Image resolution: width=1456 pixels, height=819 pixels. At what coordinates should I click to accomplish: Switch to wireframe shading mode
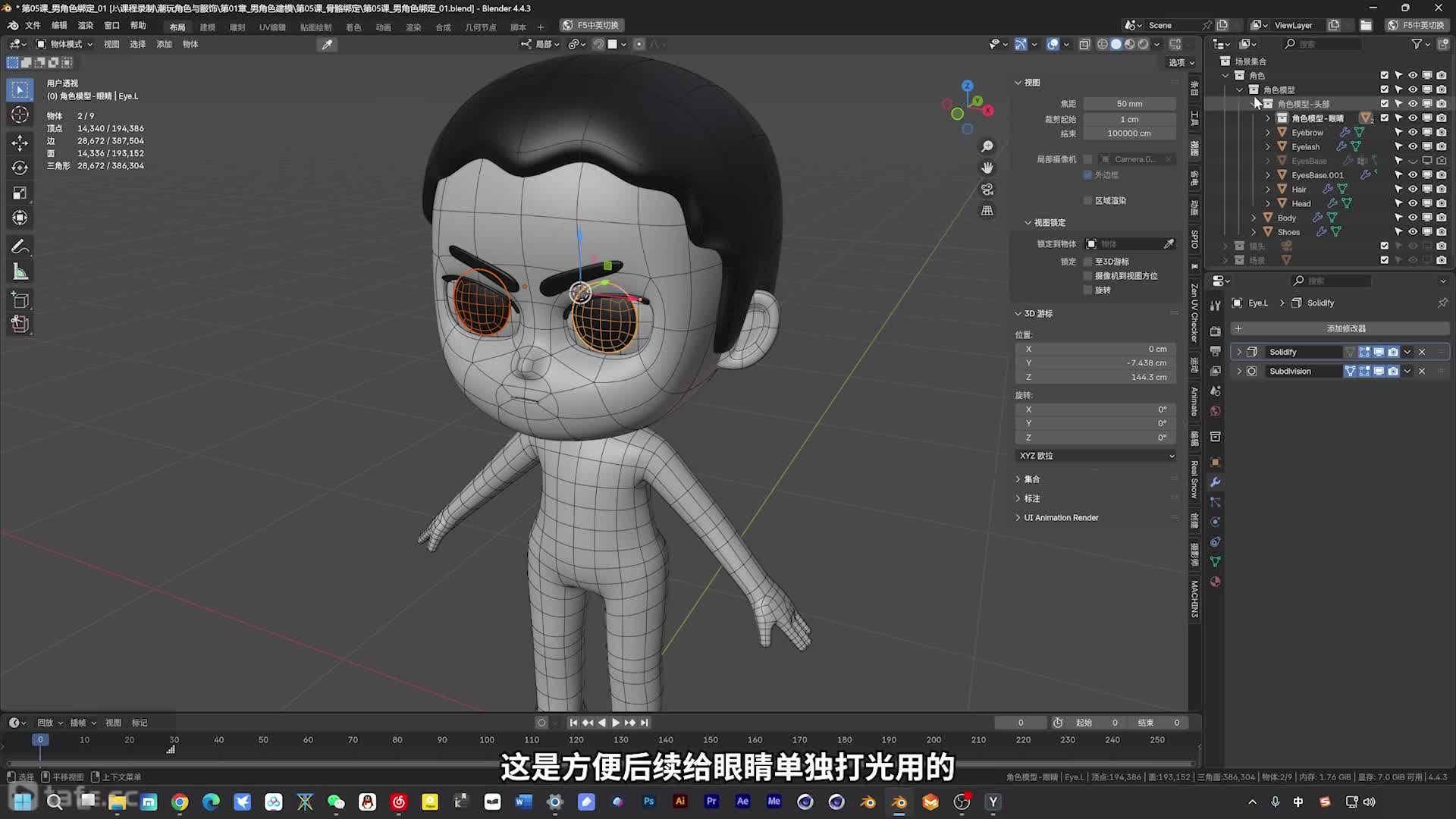(x=1103, y=45)
